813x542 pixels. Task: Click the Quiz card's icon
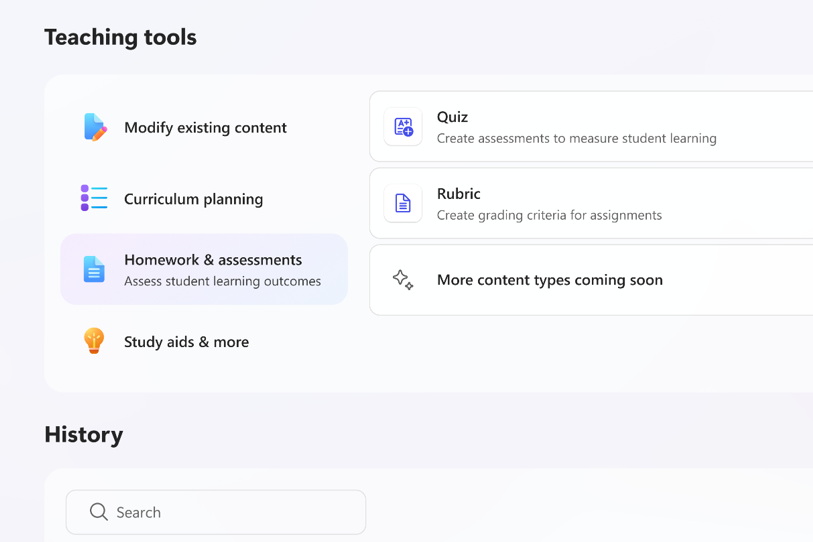[403, 127]
